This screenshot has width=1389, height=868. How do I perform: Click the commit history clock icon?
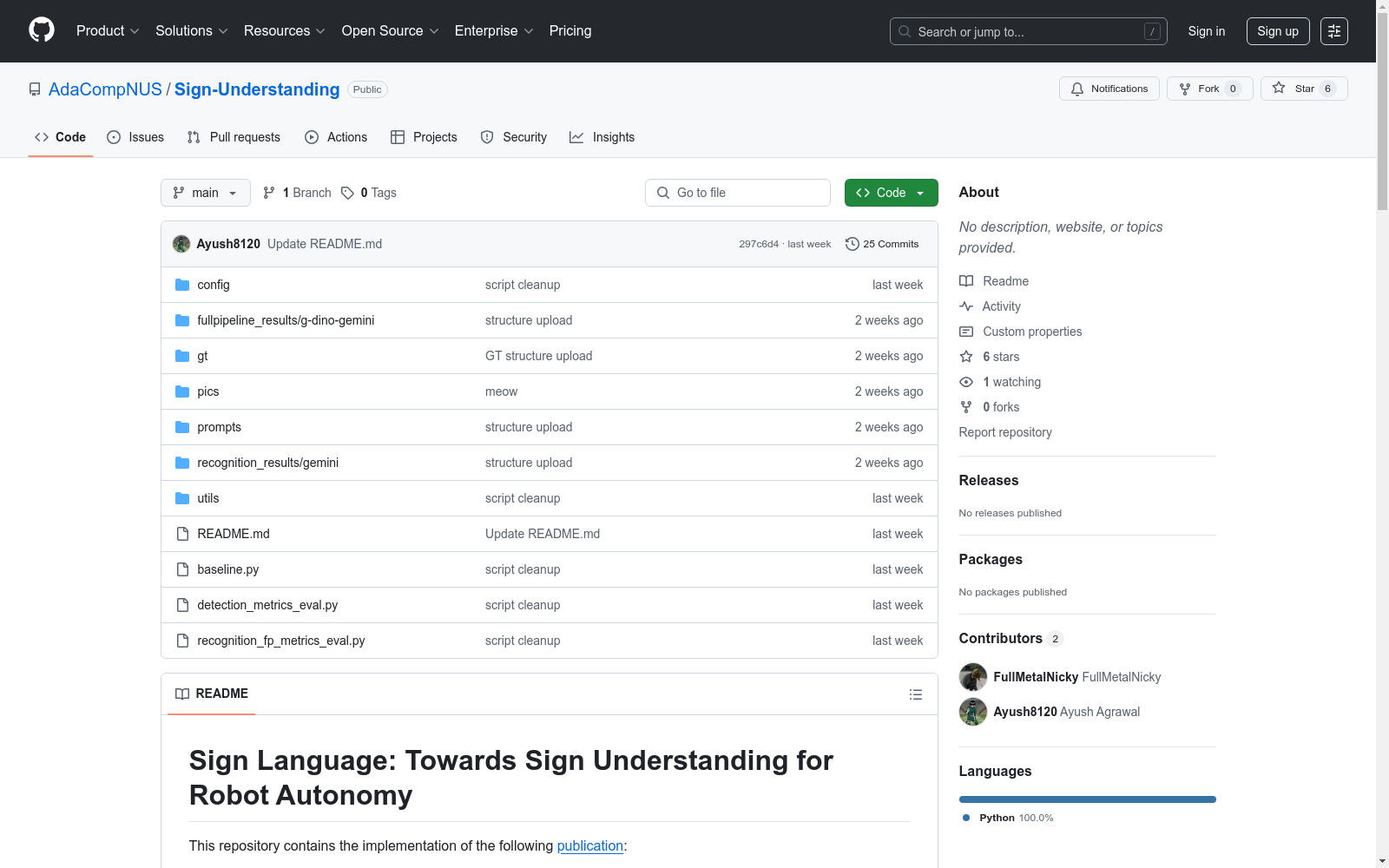point(852,244)
